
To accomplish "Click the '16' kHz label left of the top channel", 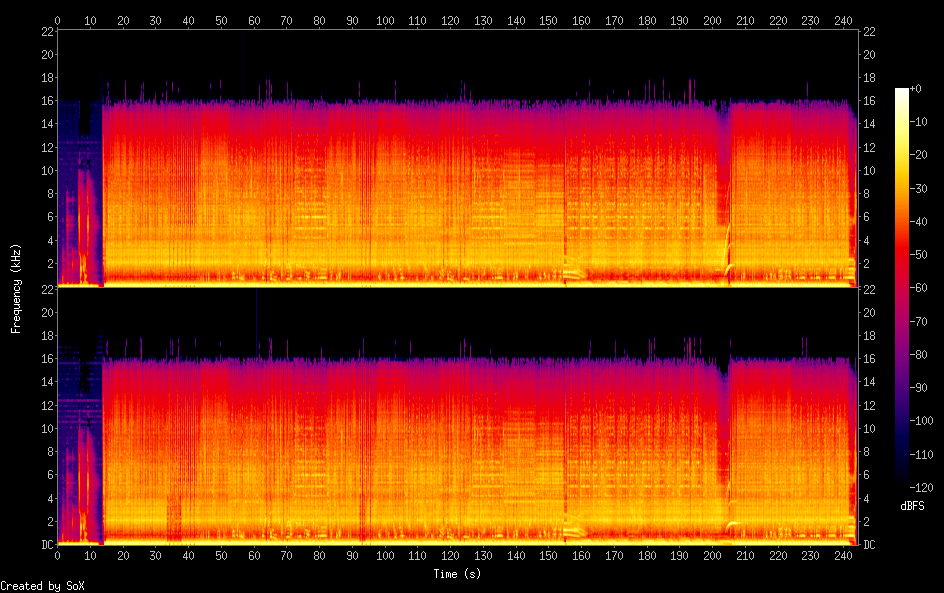I will (46, 101).
